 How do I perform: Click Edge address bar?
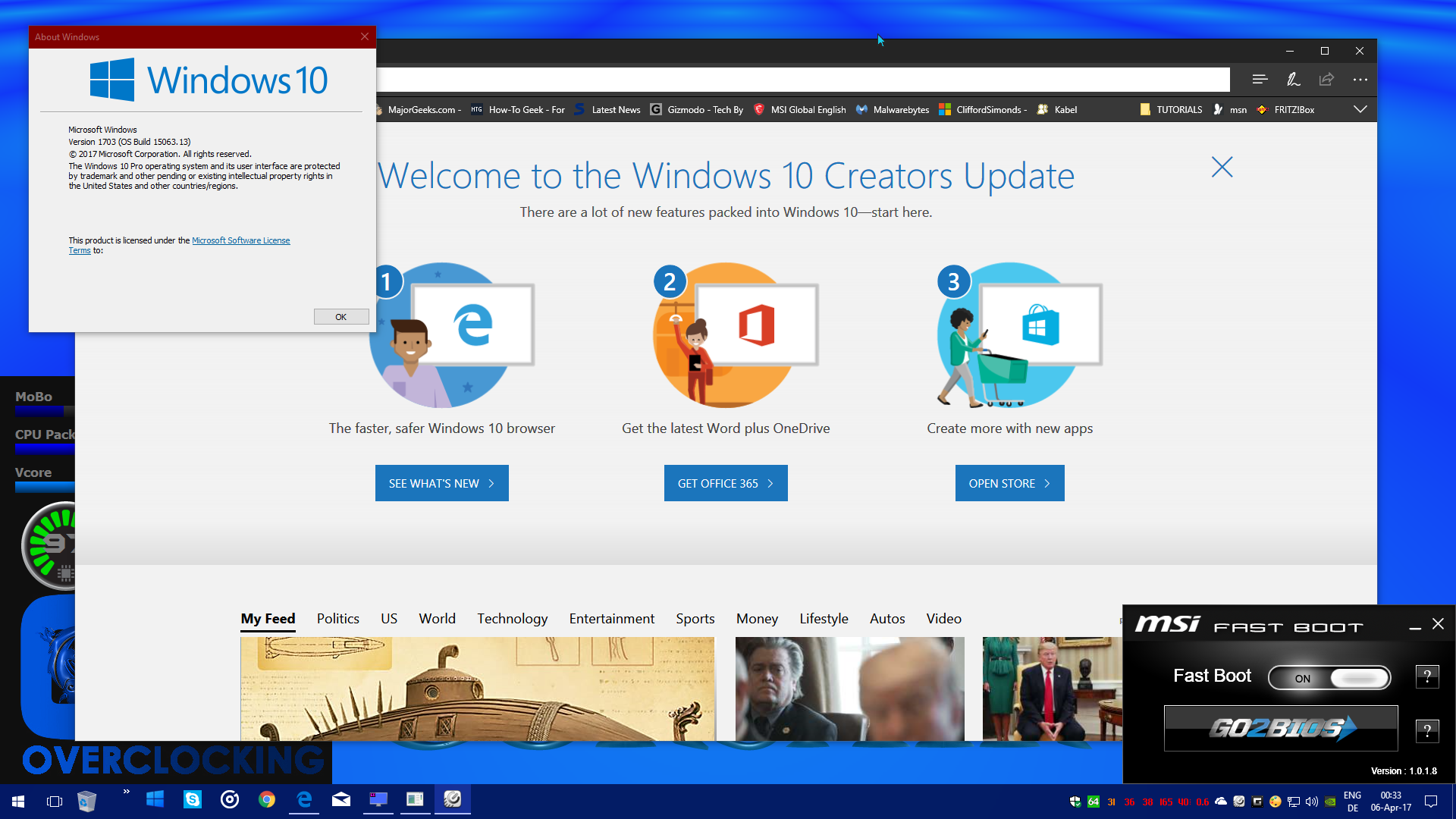point(803,80)
